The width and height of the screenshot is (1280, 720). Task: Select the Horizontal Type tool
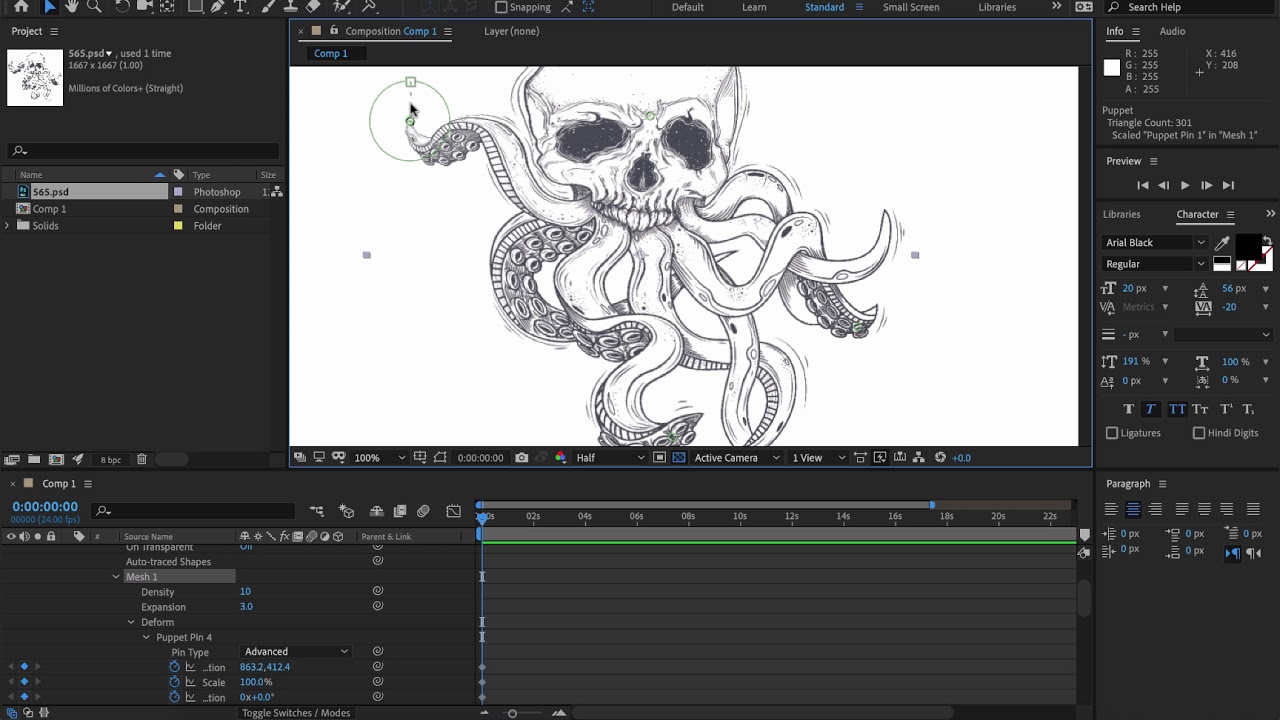[240, 7]
